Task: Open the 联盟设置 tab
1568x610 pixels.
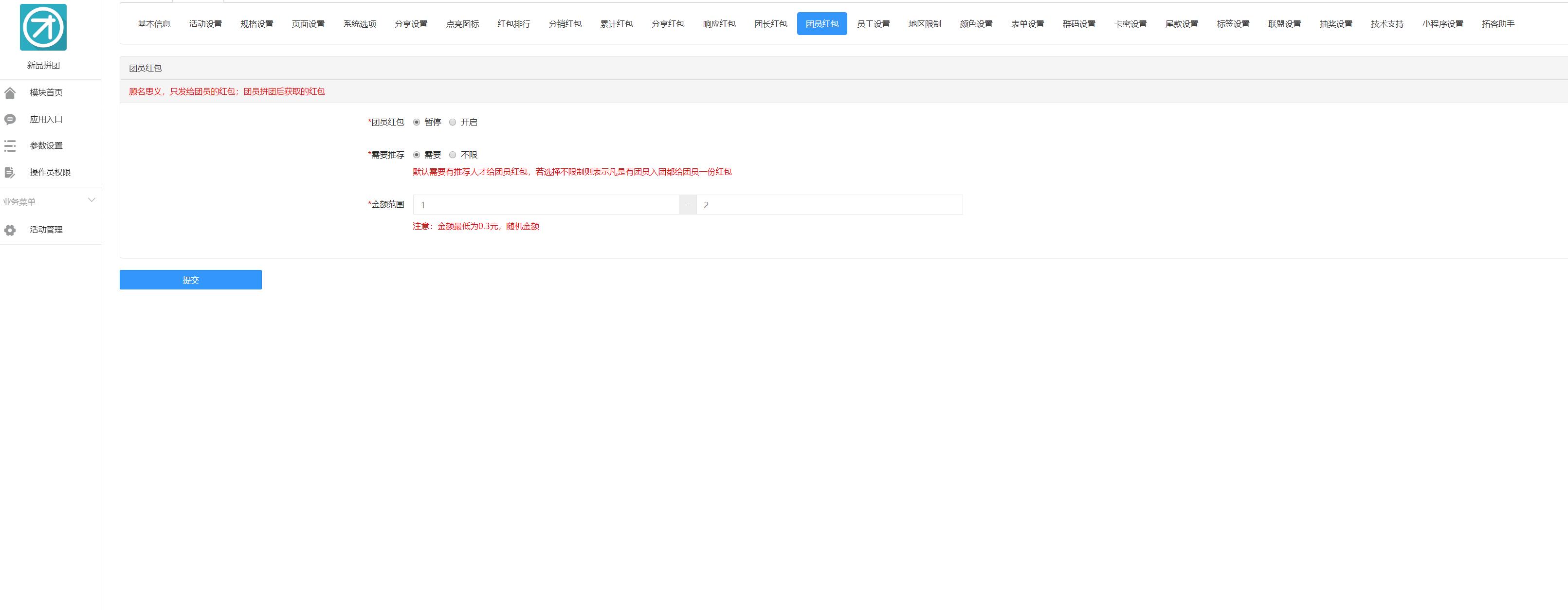Action: pyautogui.click(x=1284, y=24)
